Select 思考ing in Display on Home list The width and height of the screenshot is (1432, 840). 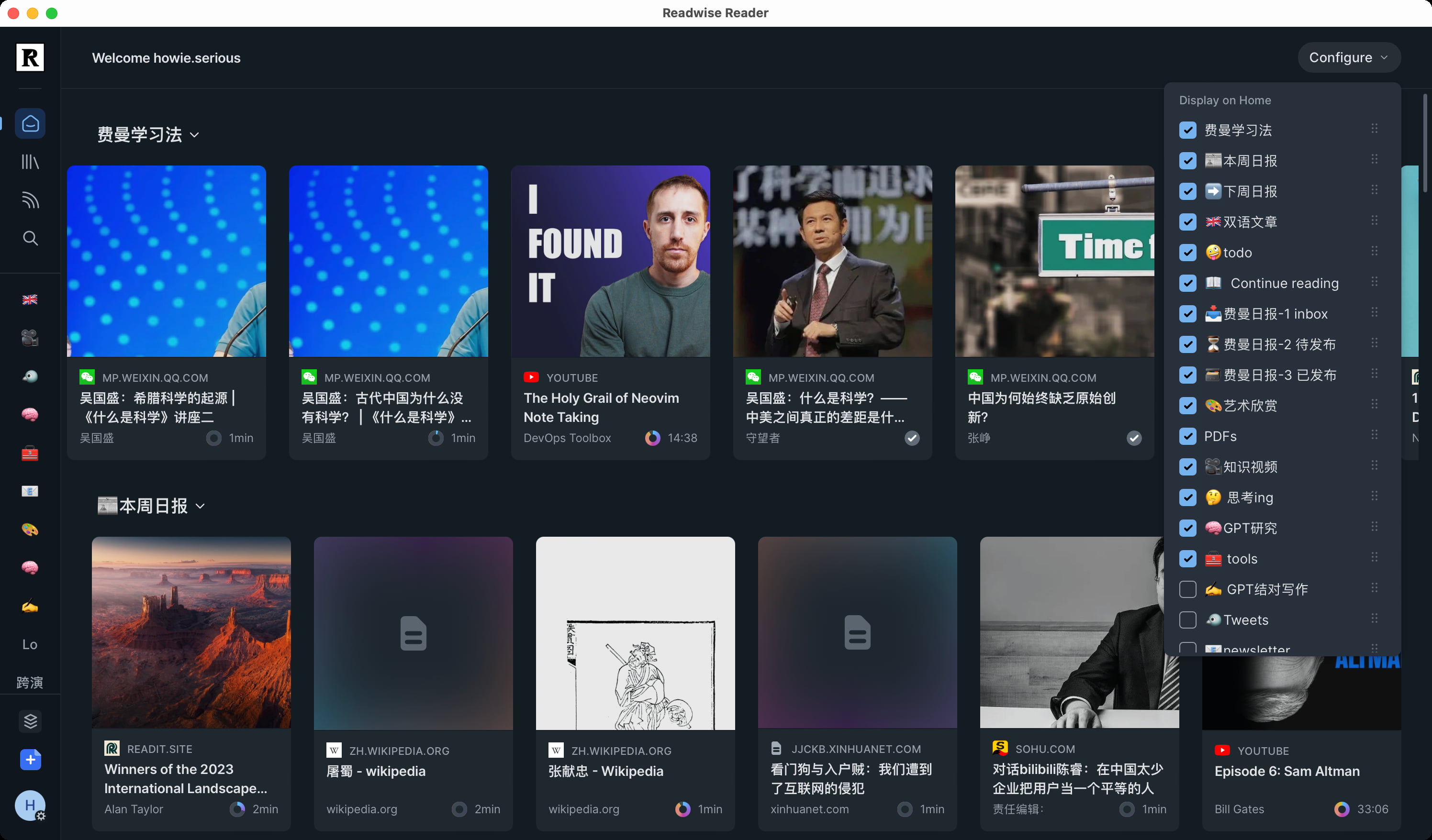1239,497
